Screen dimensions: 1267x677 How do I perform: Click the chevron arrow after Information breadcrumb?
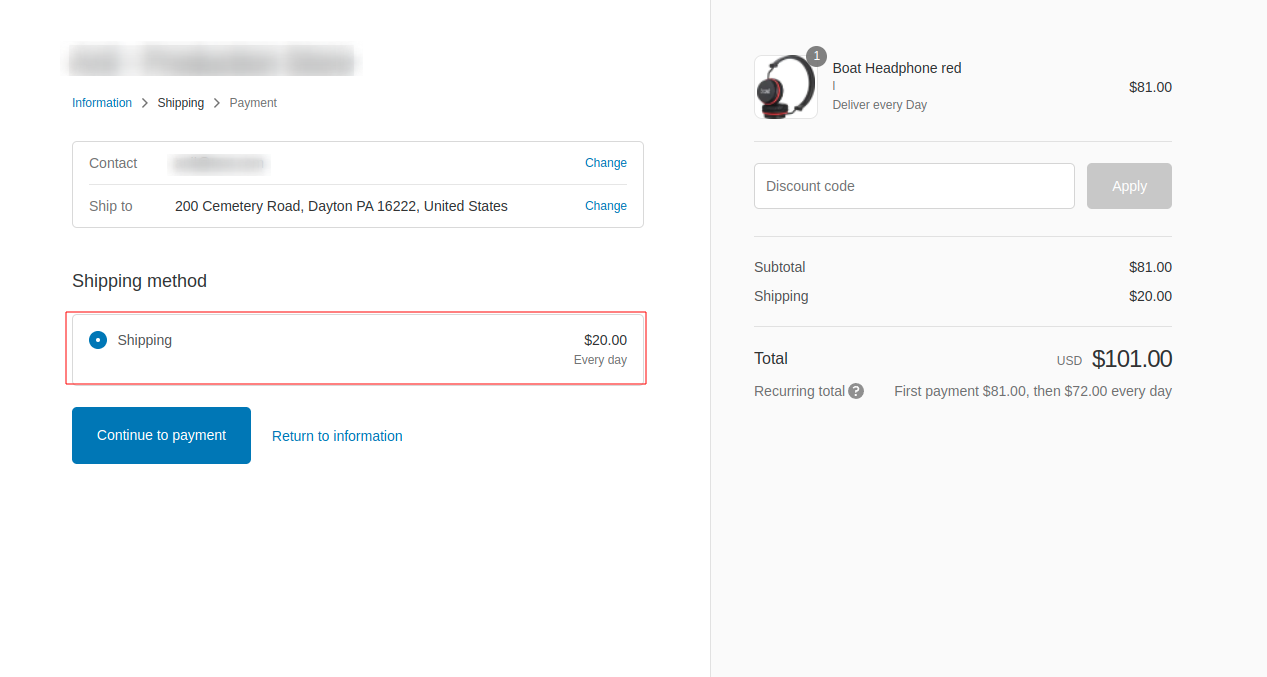[145, 103]
